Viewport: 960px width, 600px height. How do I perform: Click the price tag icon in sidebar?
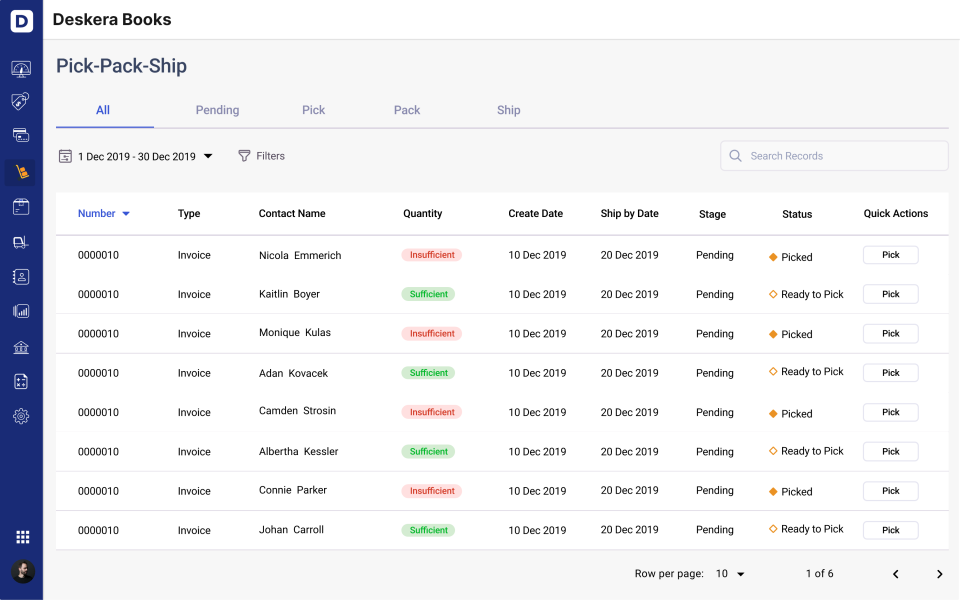[21, 102]
